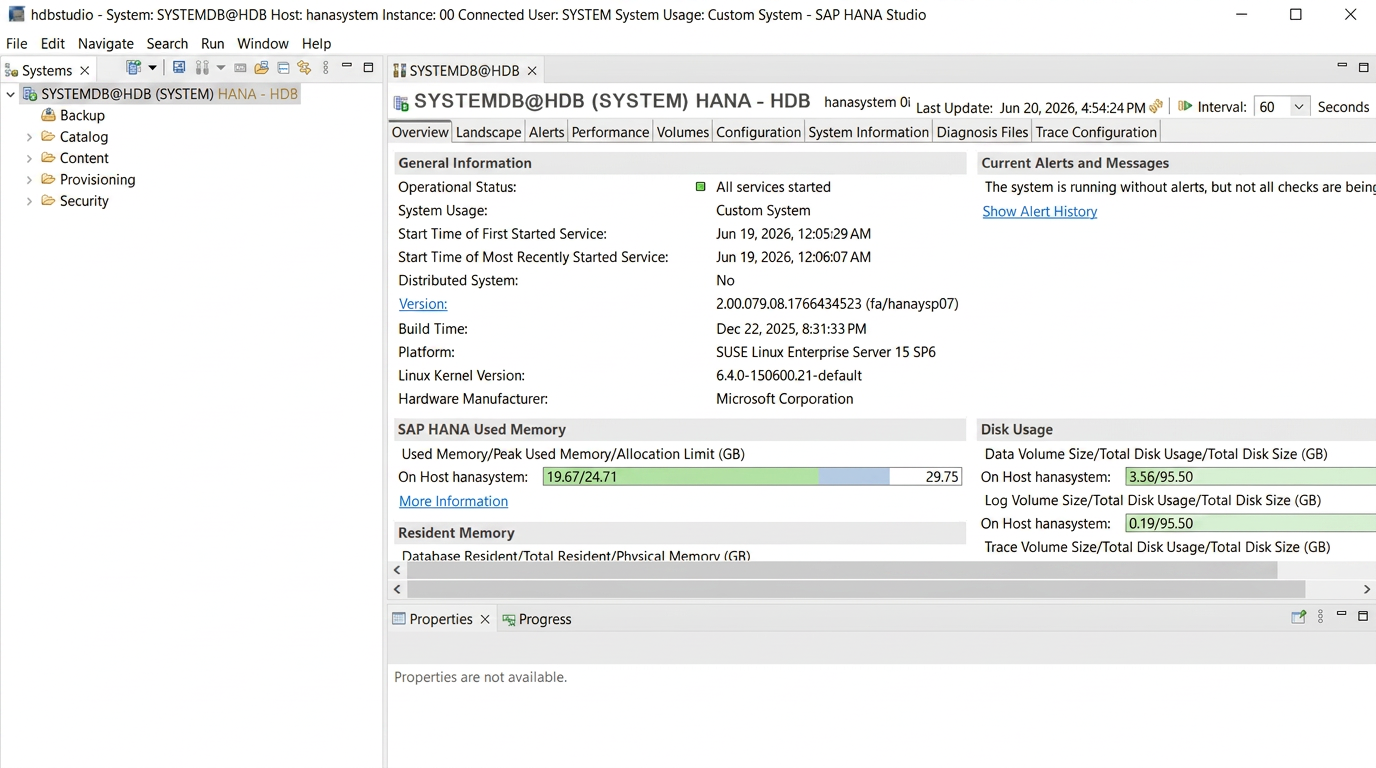Open the Navigate menu
Screen dimensions: 1376x768
(x=106, y=43)
